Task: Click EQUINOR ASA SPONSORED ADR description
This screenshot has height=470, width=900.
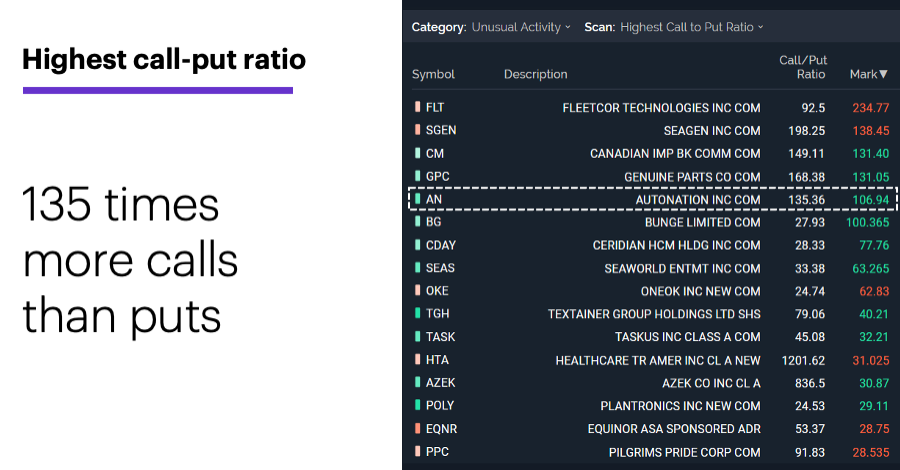Action: [x=674, y=429]
